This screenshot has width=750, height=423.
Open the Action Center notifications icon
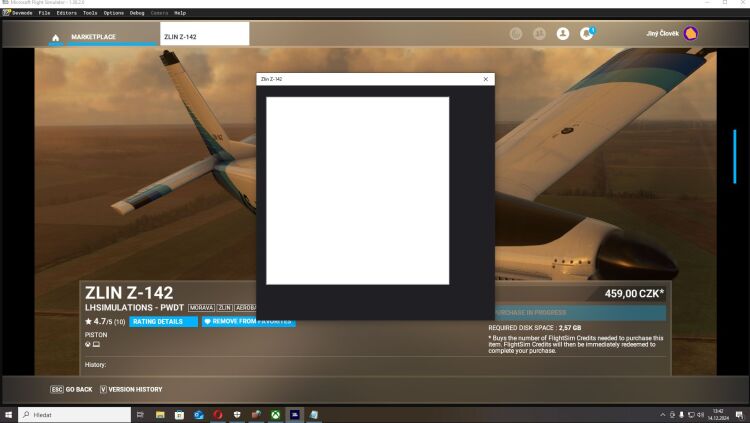click(x=739, y=415)
